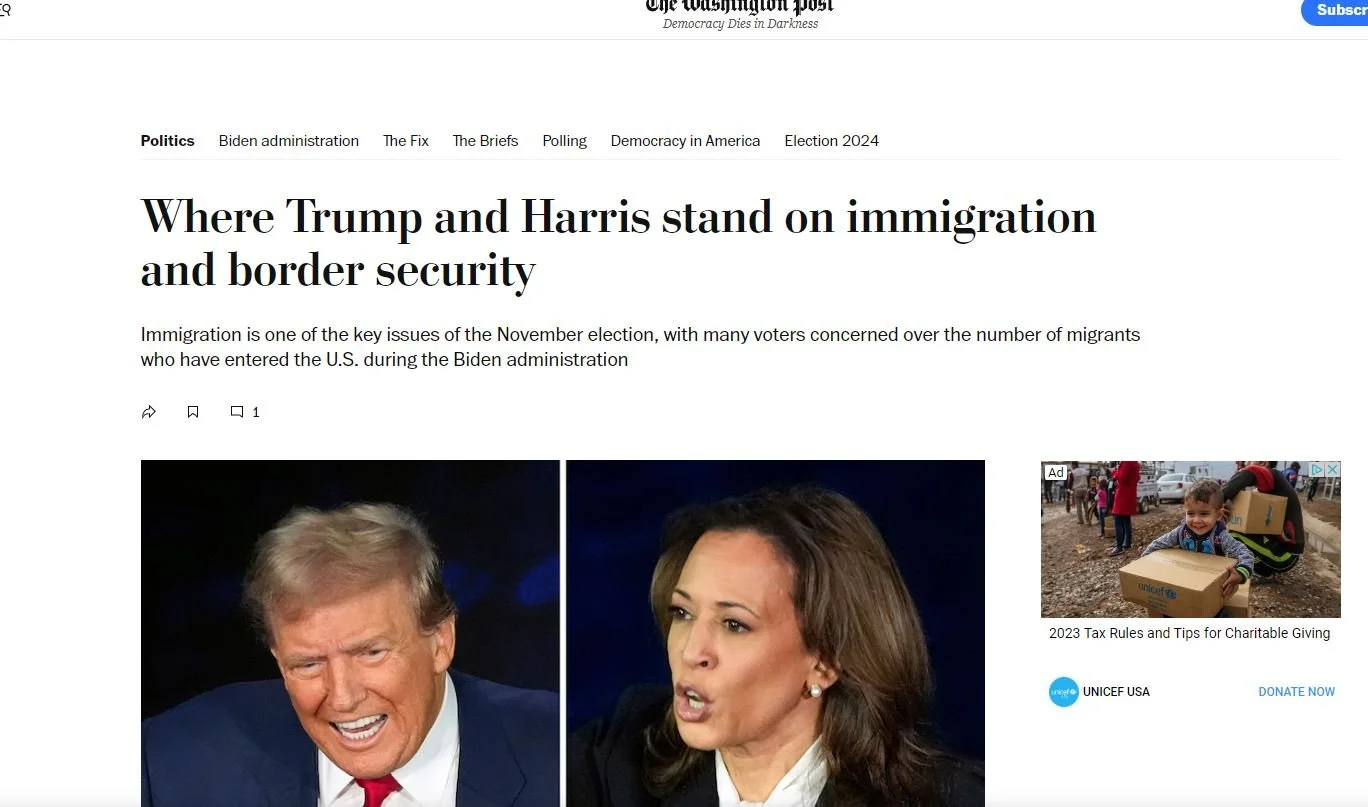Open Democracy in America section

(x=685, y=141)
